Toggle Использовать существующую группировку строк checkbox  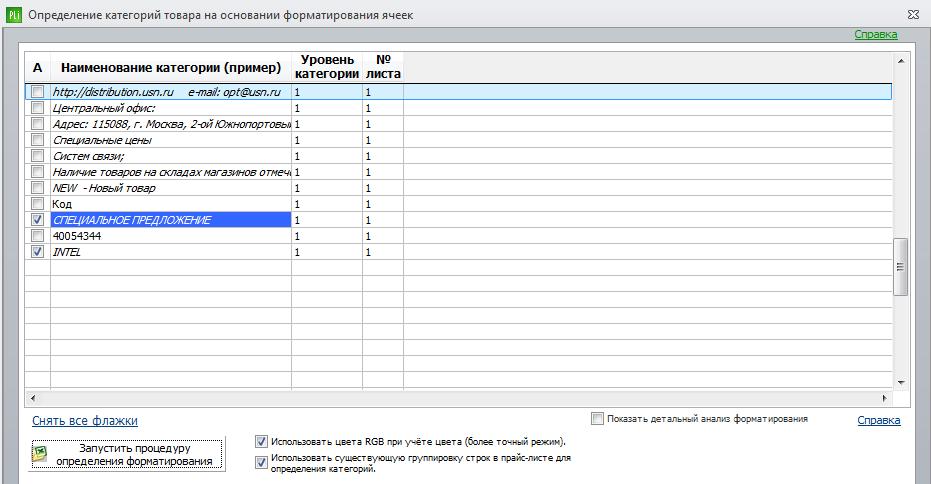tap(261, 462)
